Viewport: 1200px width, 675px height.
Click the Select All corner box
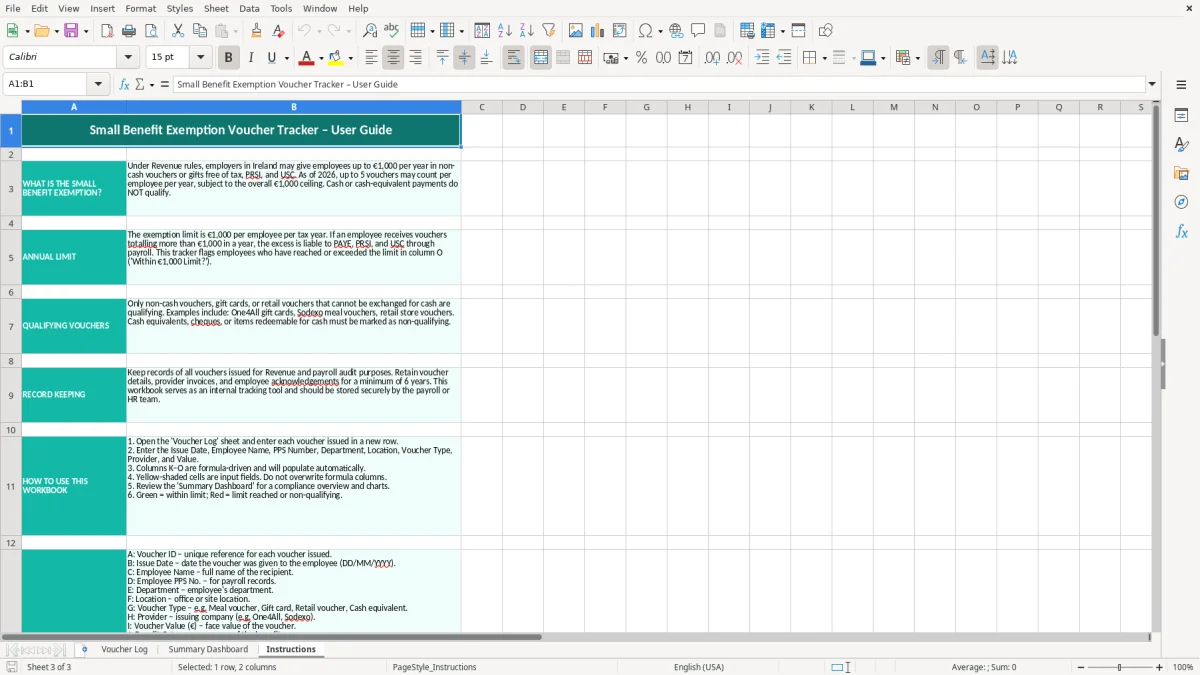[x=11, y=107]
